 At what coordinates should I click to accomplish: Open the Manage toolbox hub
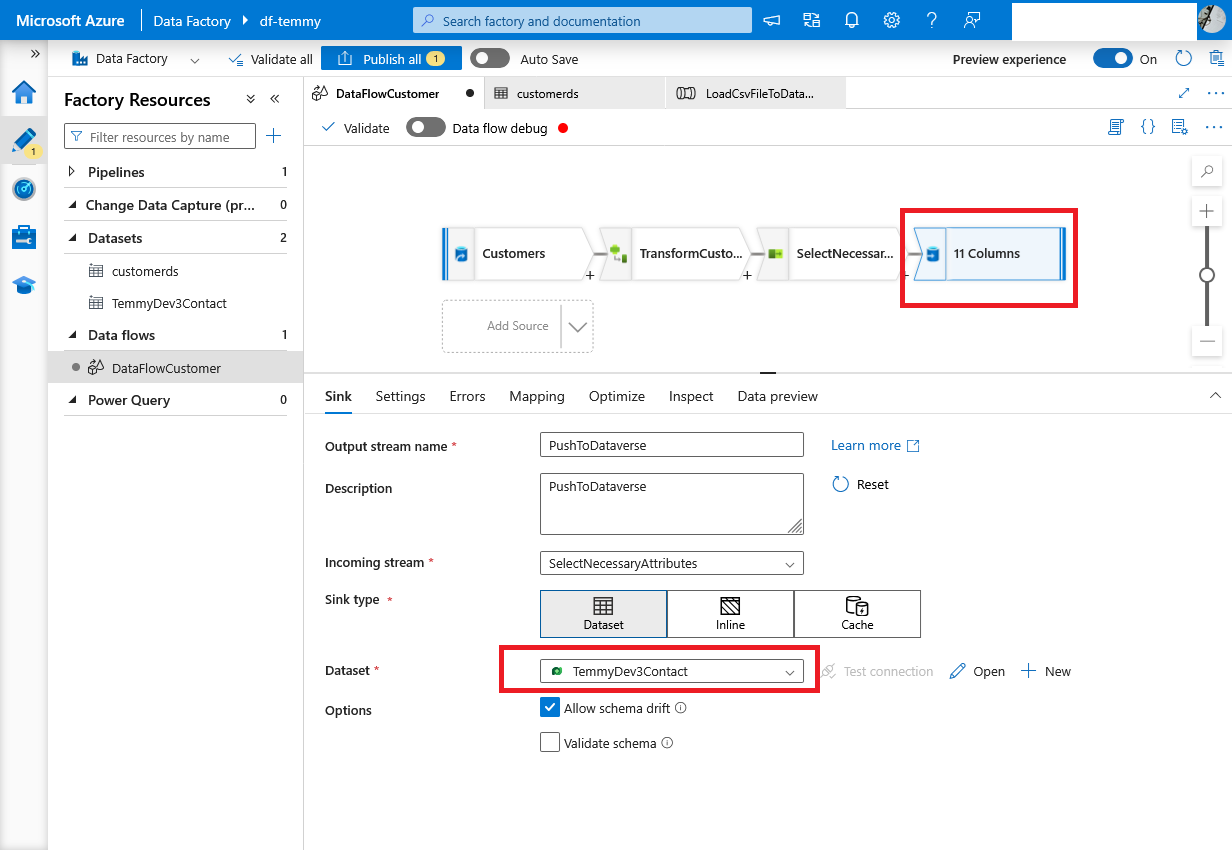tap(24, 237)
